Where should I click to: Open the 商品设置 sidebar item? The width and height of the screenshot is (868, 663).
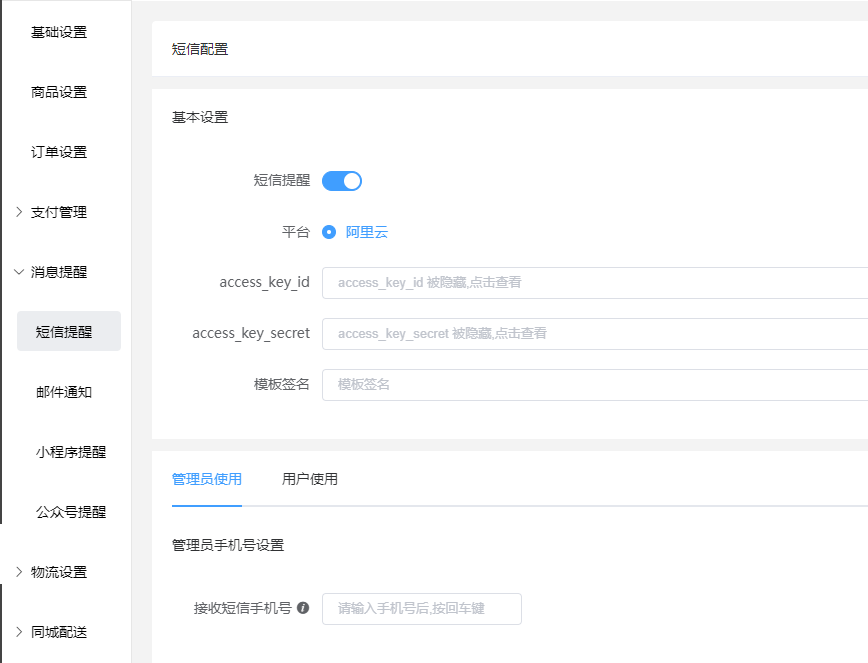pos(59,92)
